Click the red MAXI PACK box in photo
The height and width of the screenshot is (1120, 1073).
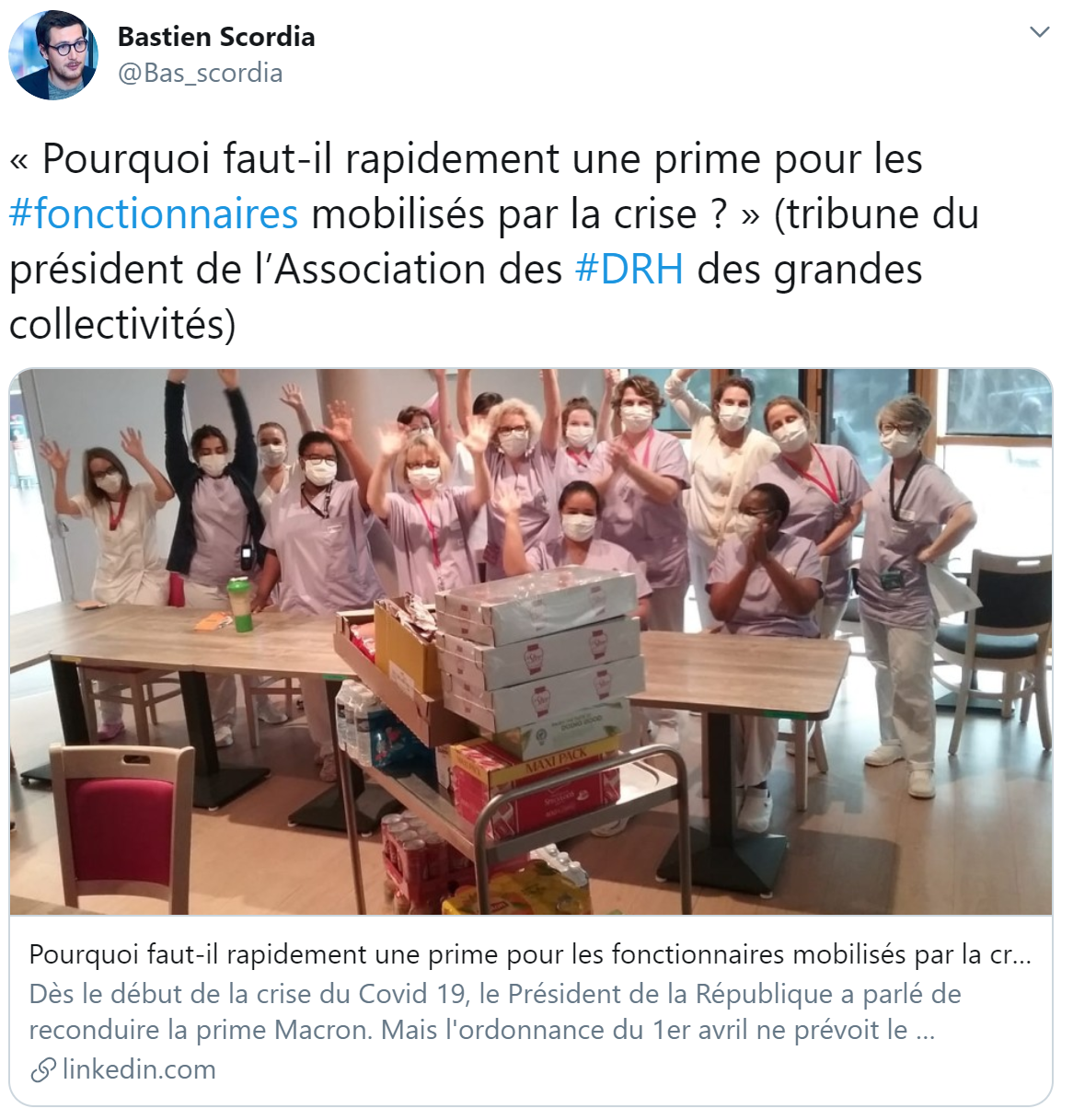click(536, 787)
